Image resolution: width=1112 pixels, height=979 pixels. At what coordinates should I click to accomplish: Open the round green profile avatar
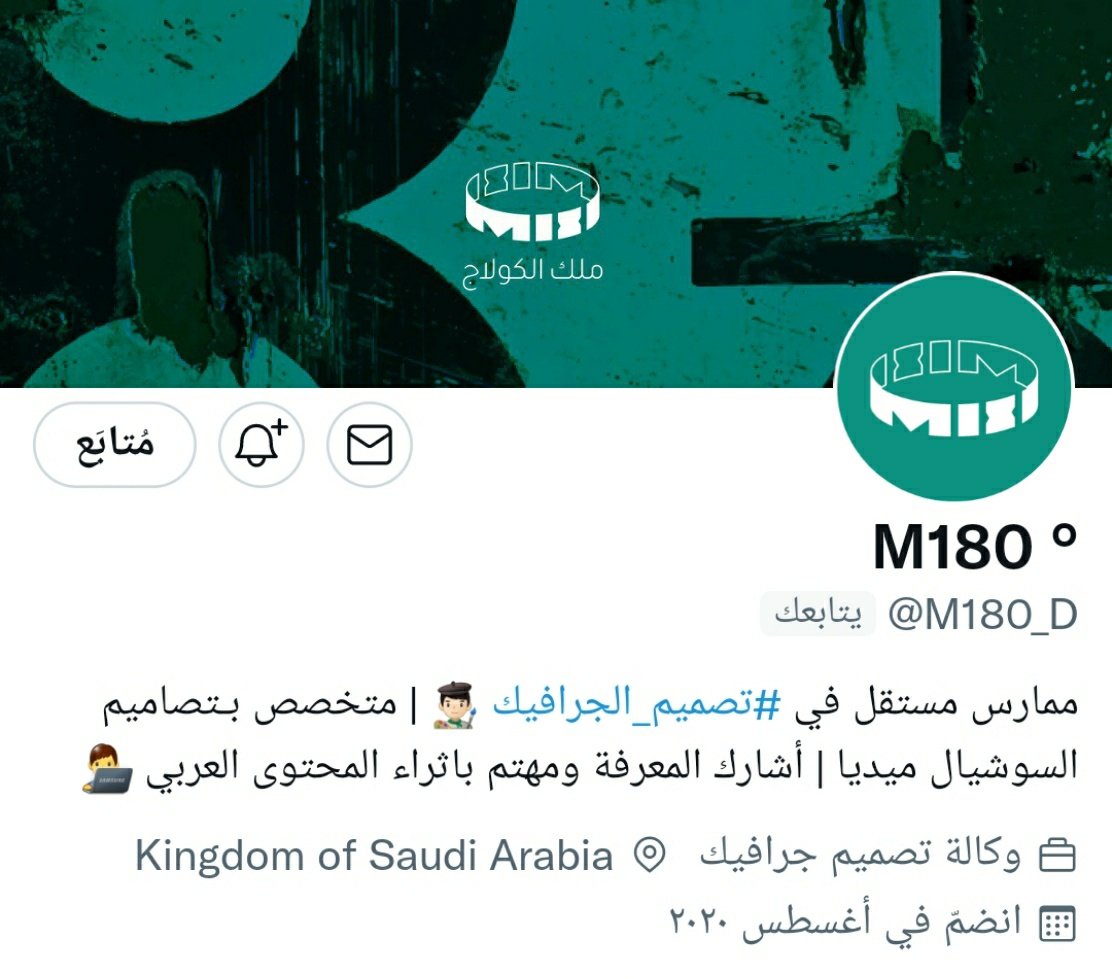coord(954,387)
